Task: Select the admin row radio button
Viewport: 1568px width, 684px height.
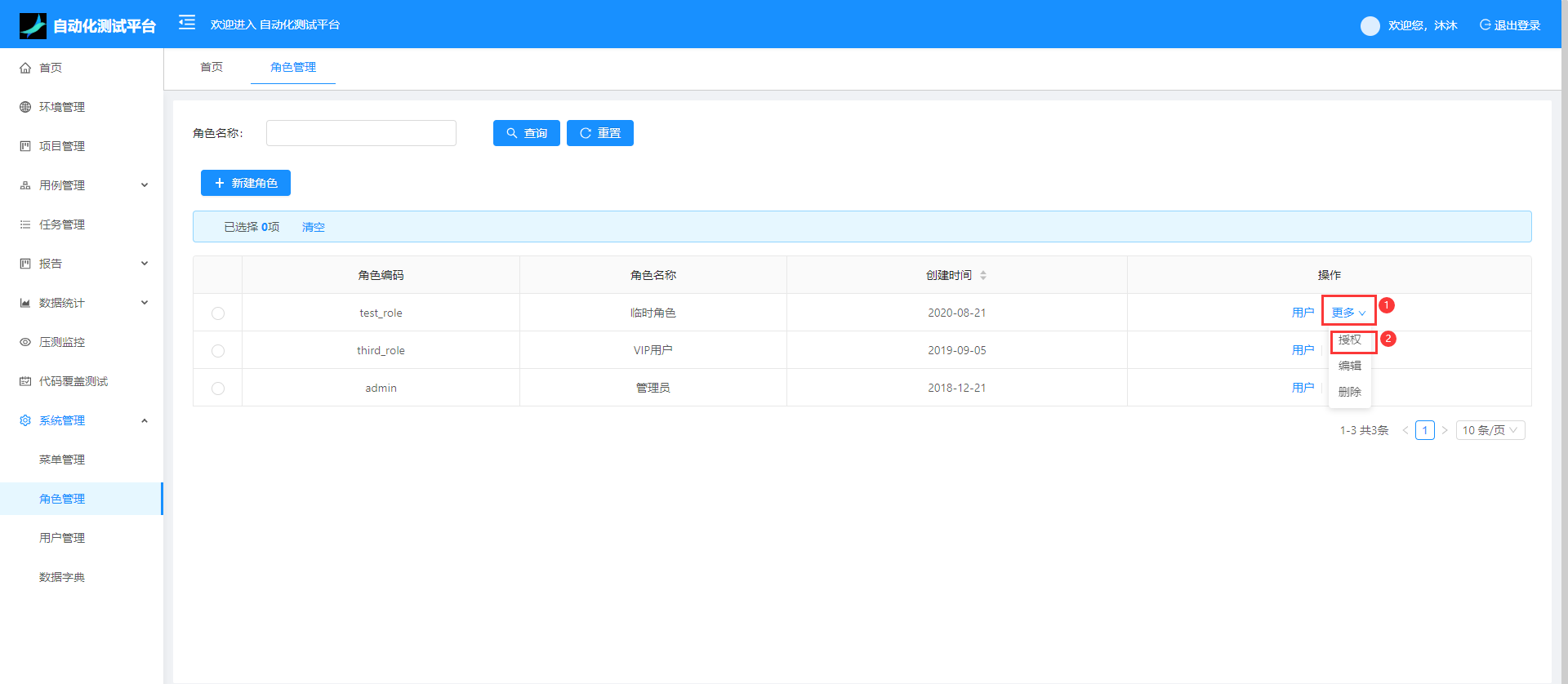Action: [x=218, y=389]
